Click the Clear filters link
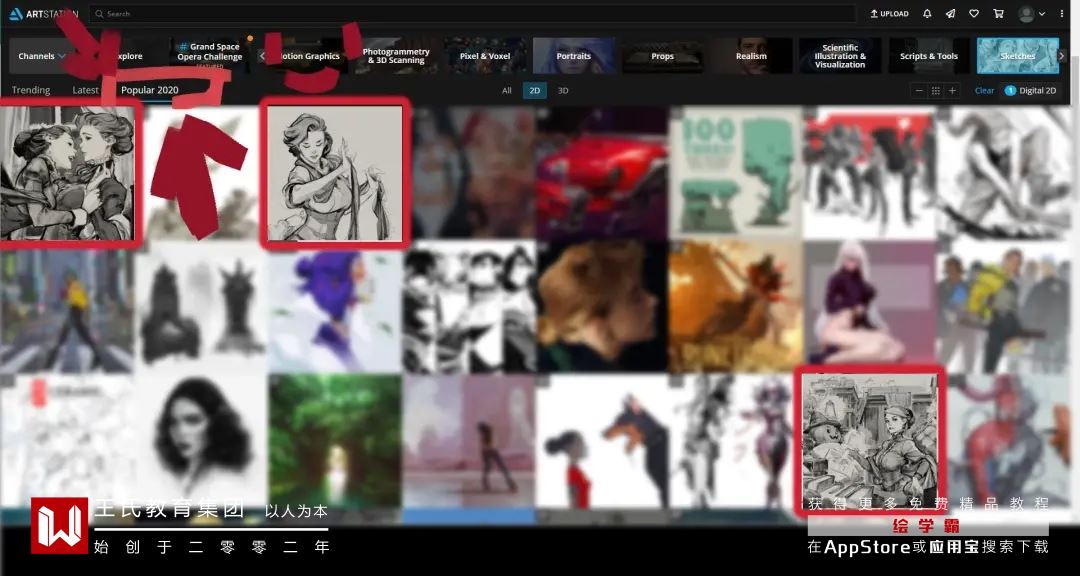Screen dimensions: 1080x576 point(984,91)
